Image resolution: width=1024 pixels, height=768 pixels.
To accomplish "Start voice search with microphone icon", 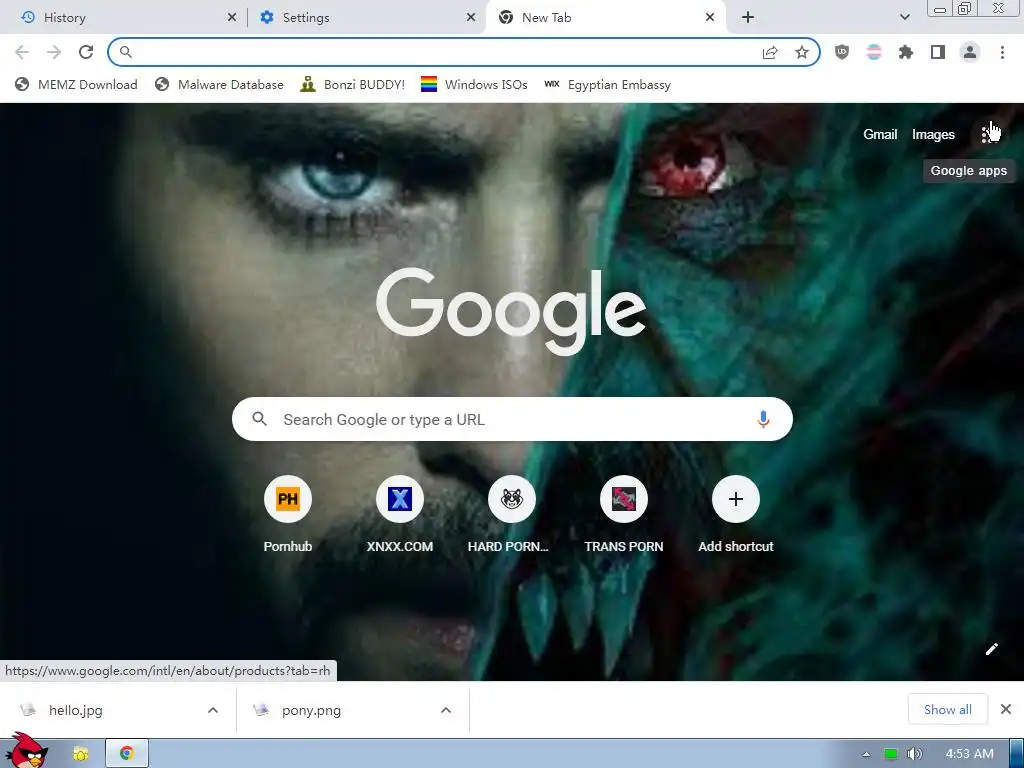I will pyautogui.click(x=763, y=419).
